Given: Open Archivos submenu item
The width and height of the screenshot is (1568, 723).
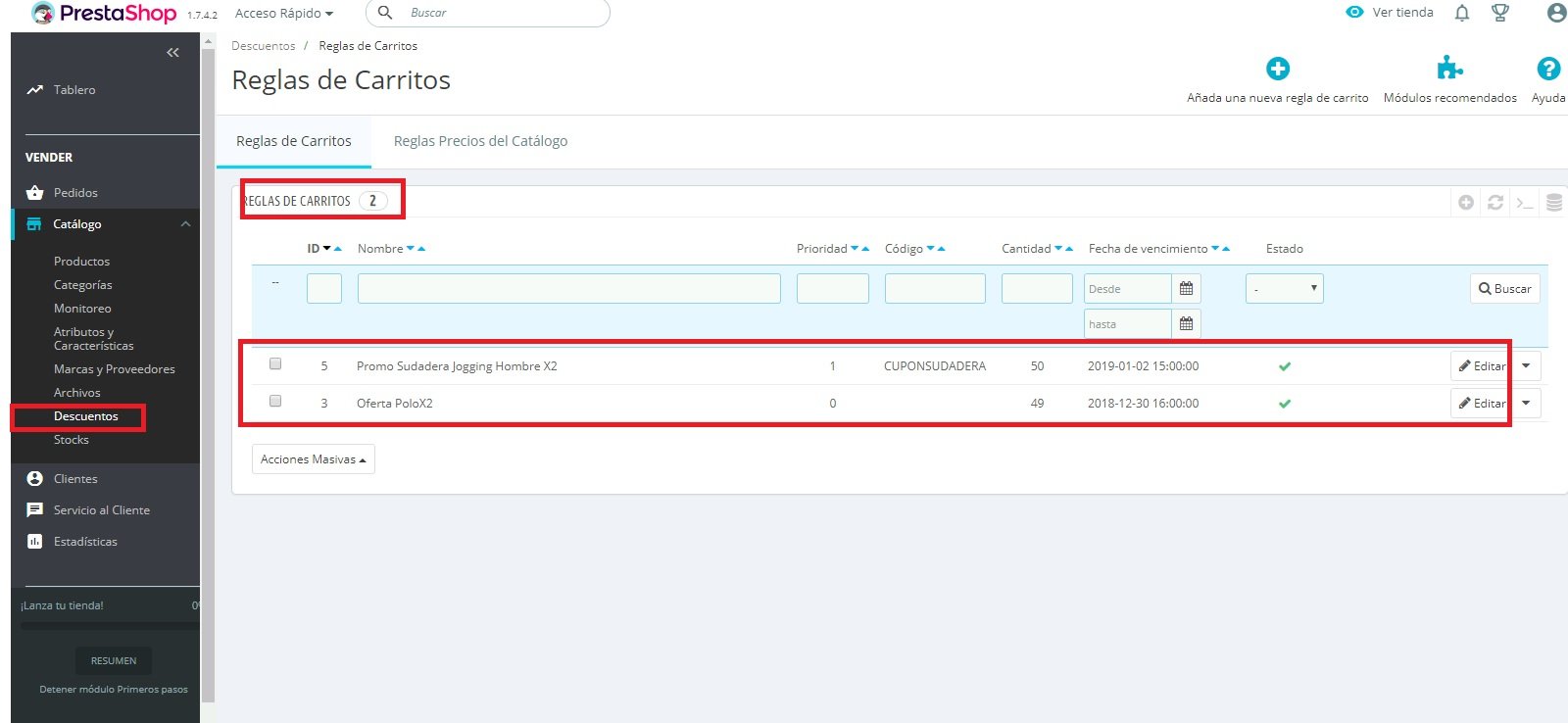Looking at the screenshot, I should tap(76, 393).
